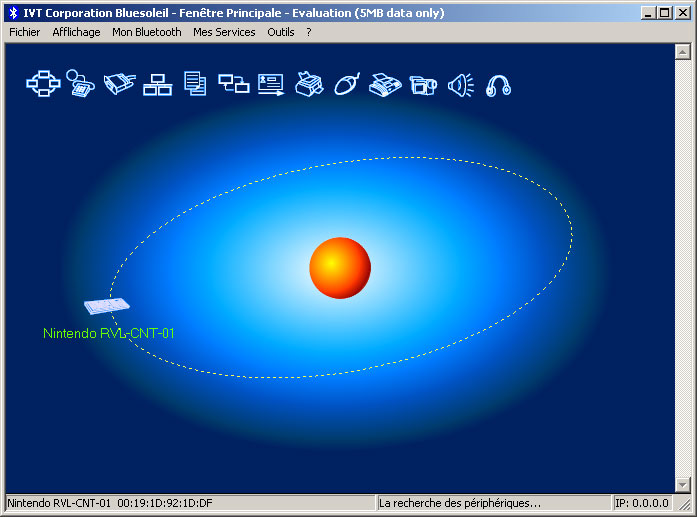
Task: Select the File Transfer documents icon
Action: [x=195, y=84]
